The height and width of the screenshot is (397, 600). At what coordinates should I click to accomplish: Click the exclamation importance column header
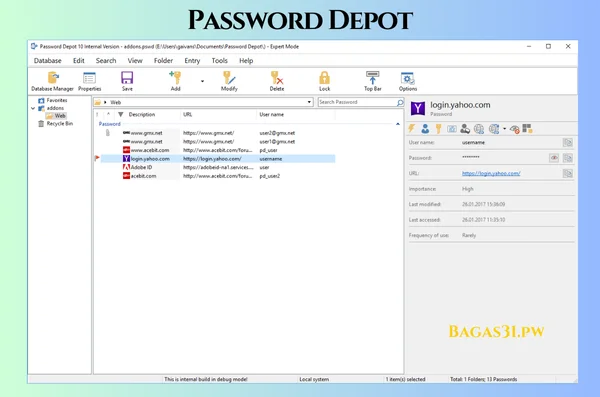point(97,114)
